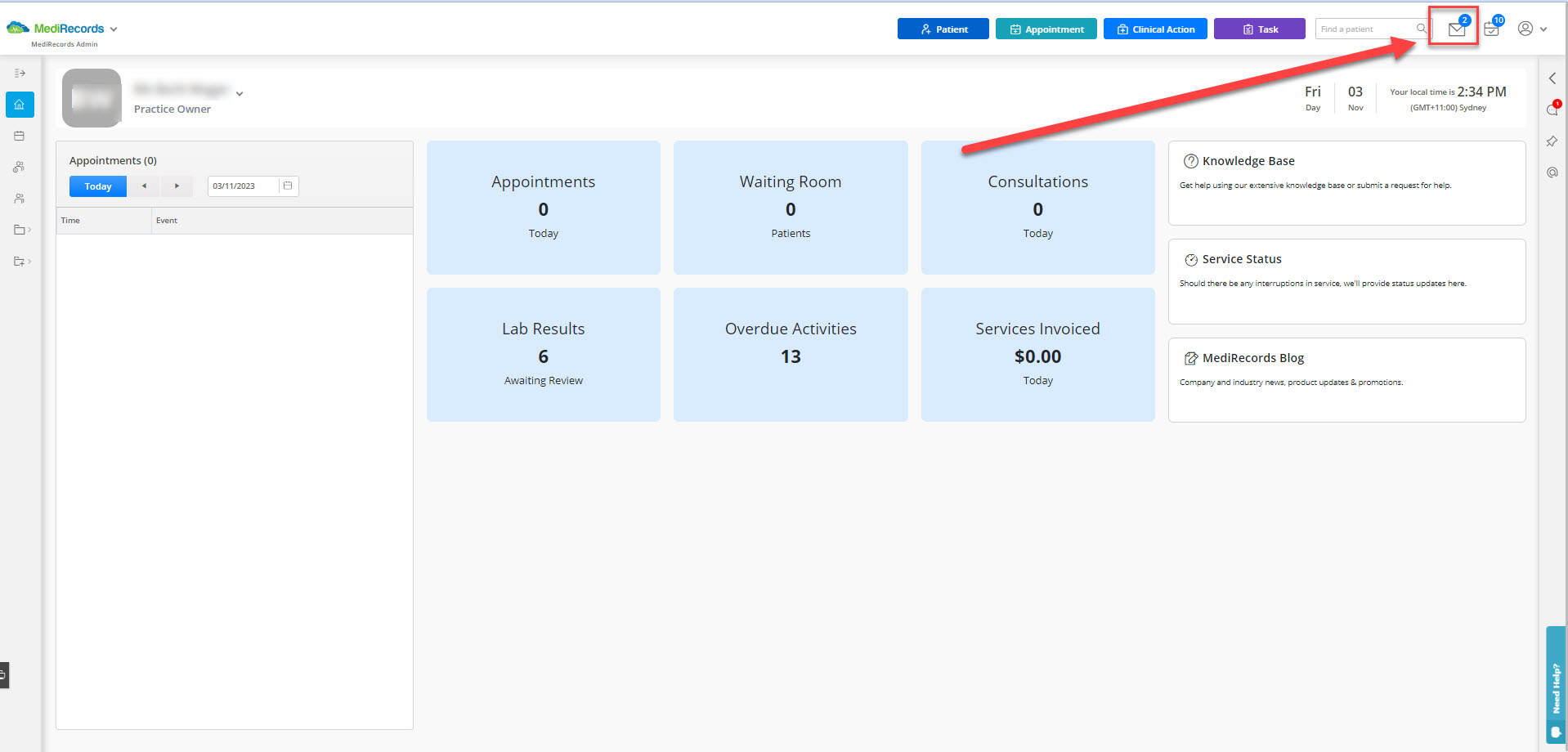
Task: Click the teal Appointment button
Action: (1046, 29)
